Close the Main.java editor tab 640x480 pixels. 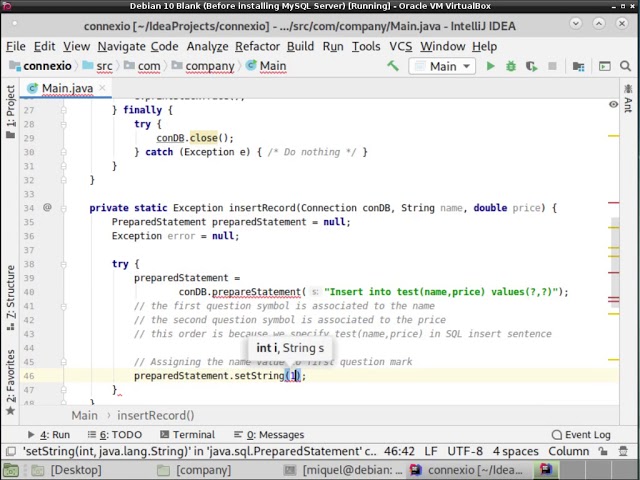102,88
